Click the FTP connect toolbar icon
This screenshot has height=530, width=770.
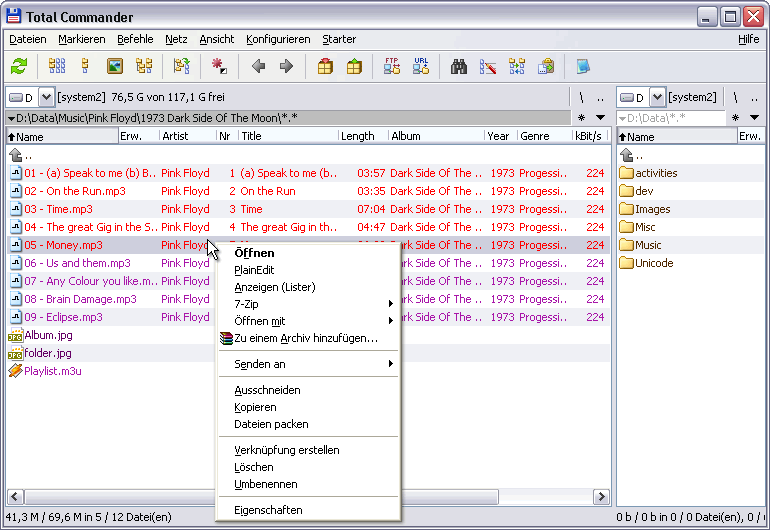tap(392, 67)
